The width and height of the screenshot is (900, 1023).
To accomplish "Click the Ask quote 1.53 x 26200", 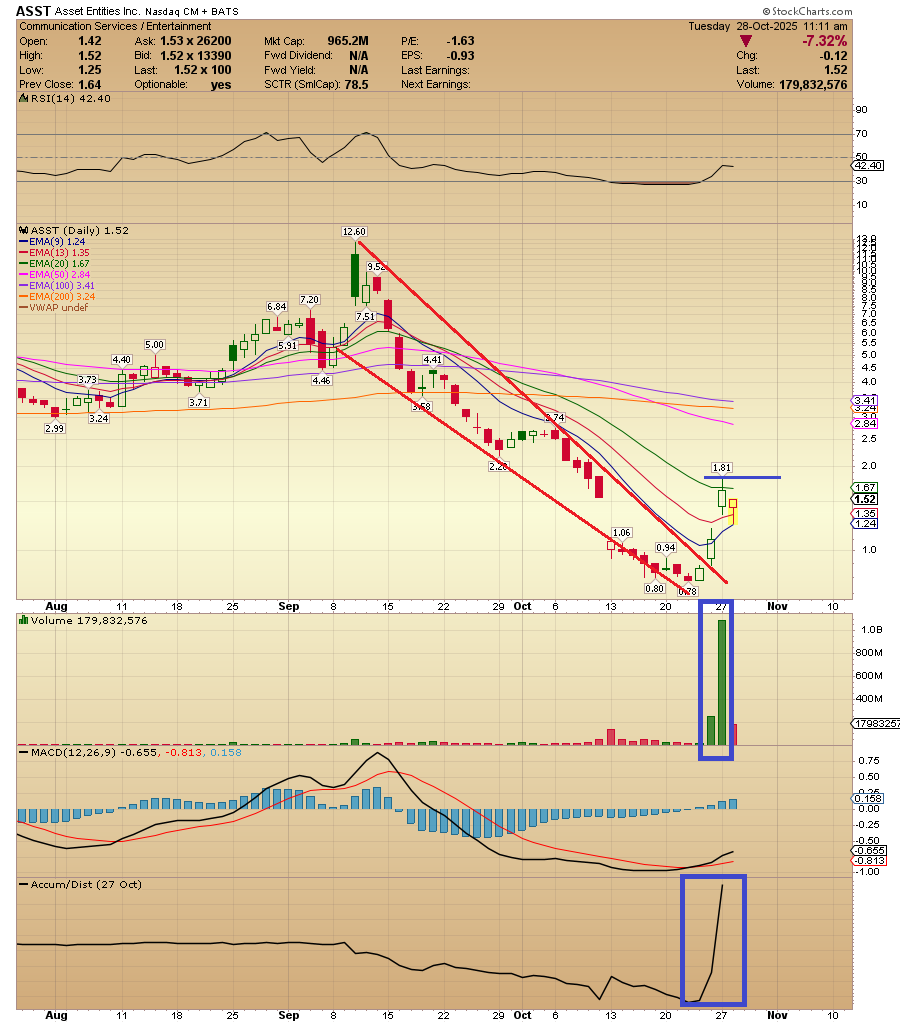I will pos(196,41).
